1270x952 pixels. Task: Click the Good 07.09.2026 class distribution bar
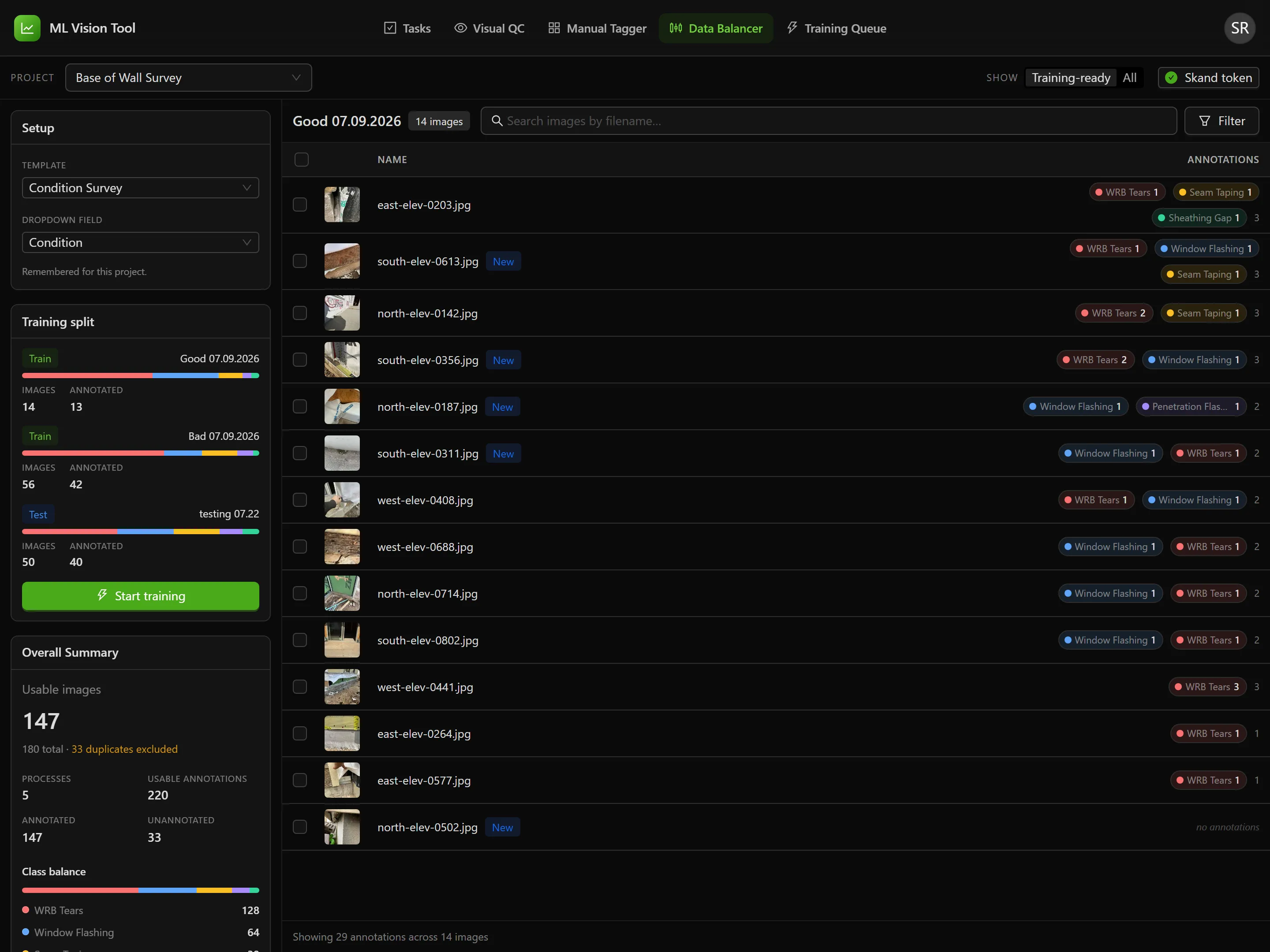coord(141,376)
